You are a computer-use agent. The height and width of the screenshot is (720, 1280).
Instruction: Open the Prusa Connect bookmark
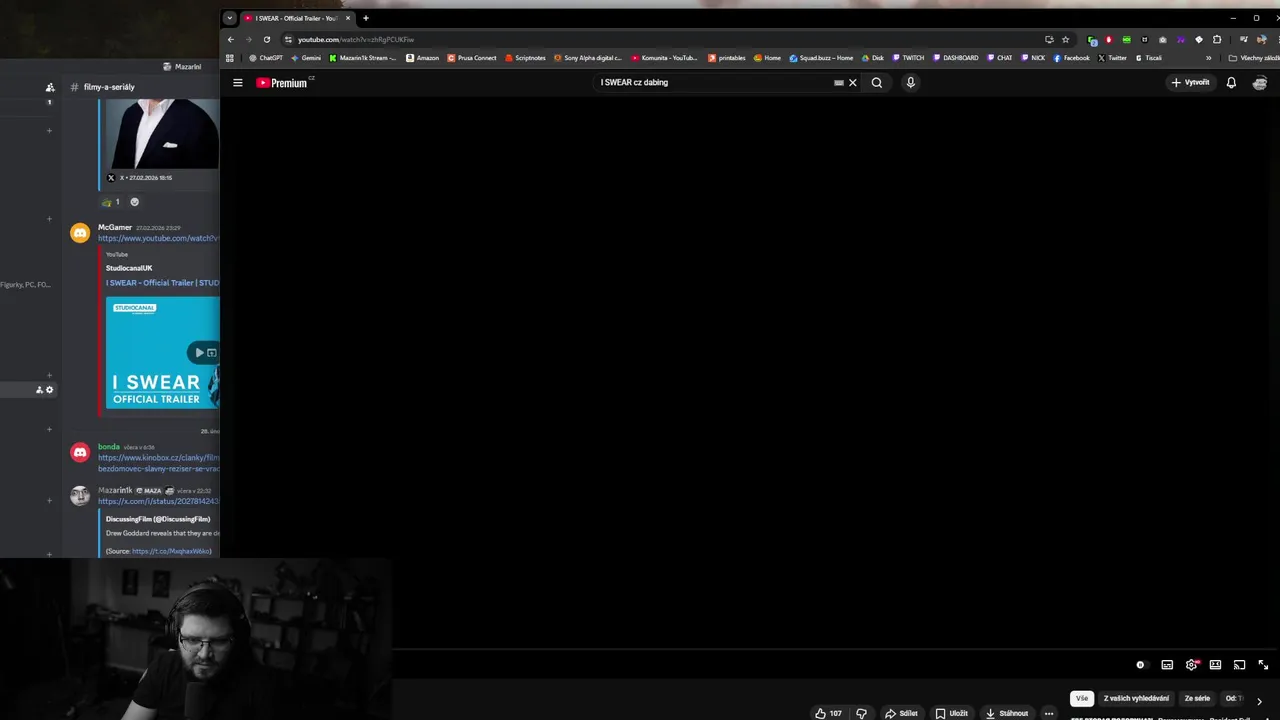[x=472, y=58]
